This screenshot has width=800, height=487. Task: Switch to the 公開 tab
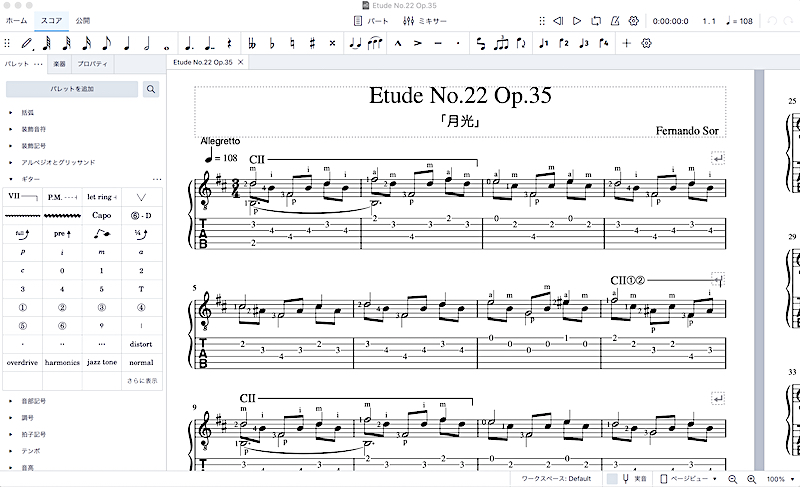click(x=83, y=21)
